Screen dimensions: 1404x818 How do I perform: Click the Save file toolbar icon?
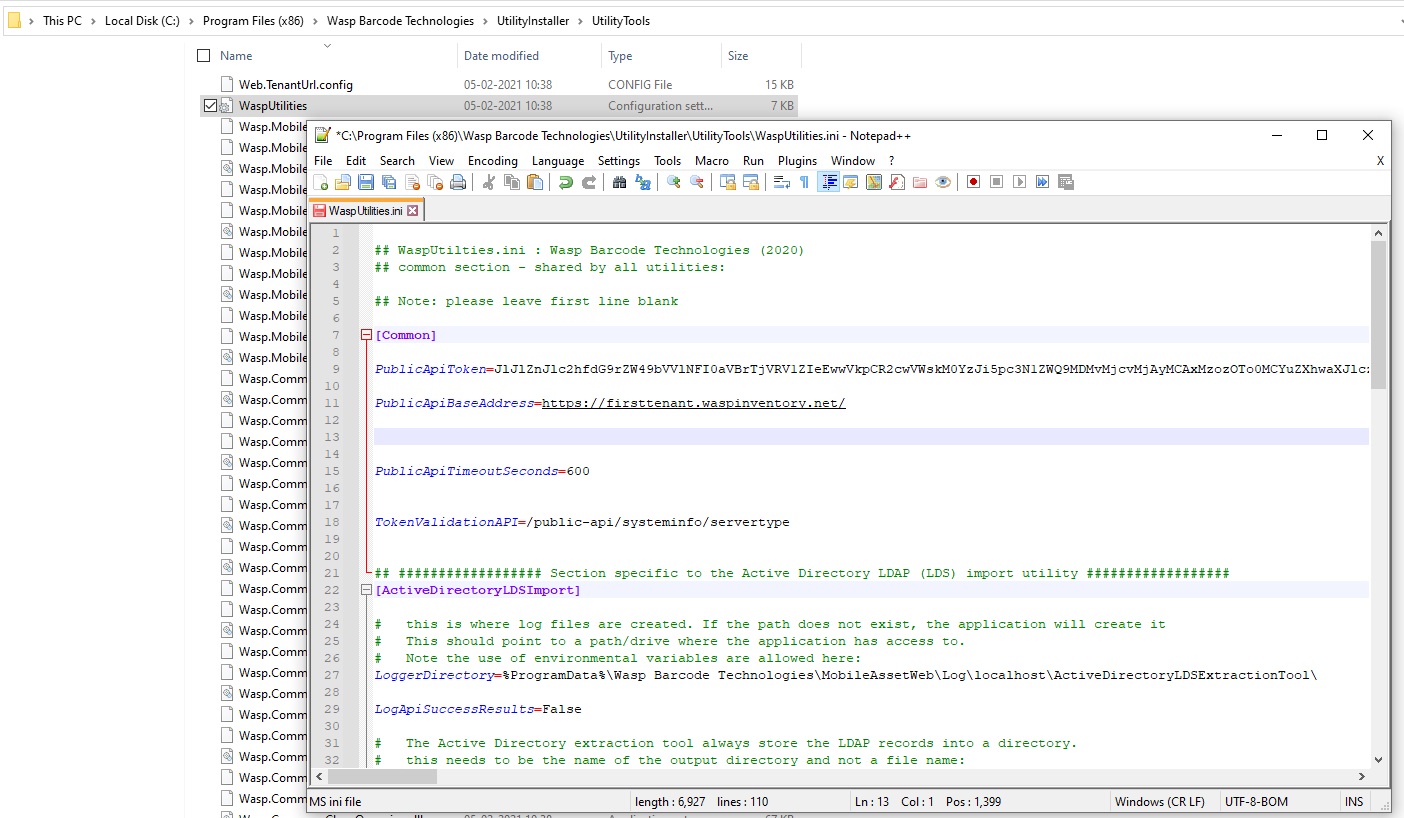tap(366, 182)
